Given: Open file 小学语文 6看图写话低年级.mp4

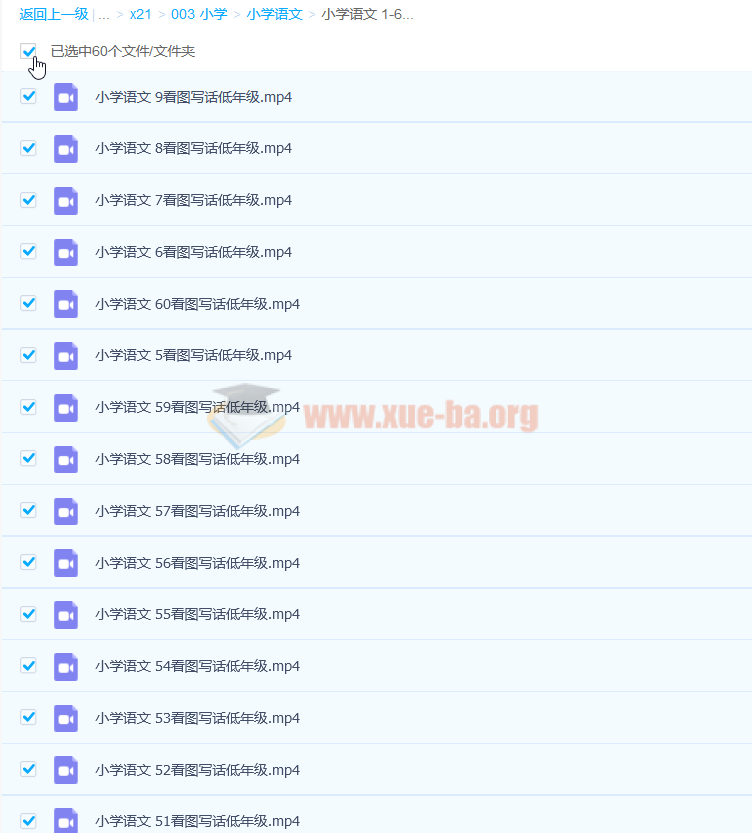Looking at the screenshot, I should 193,252.
